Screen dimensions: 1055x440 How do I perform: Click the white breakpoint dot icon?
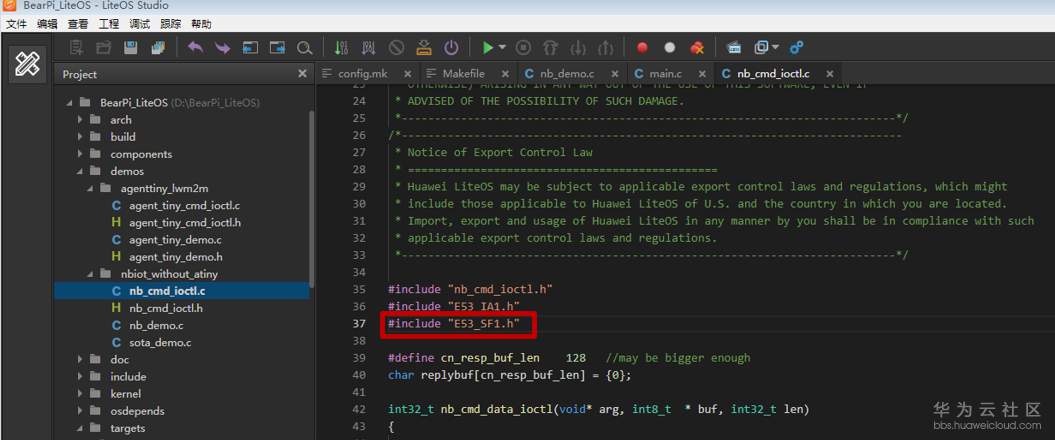tap(669, 48)
